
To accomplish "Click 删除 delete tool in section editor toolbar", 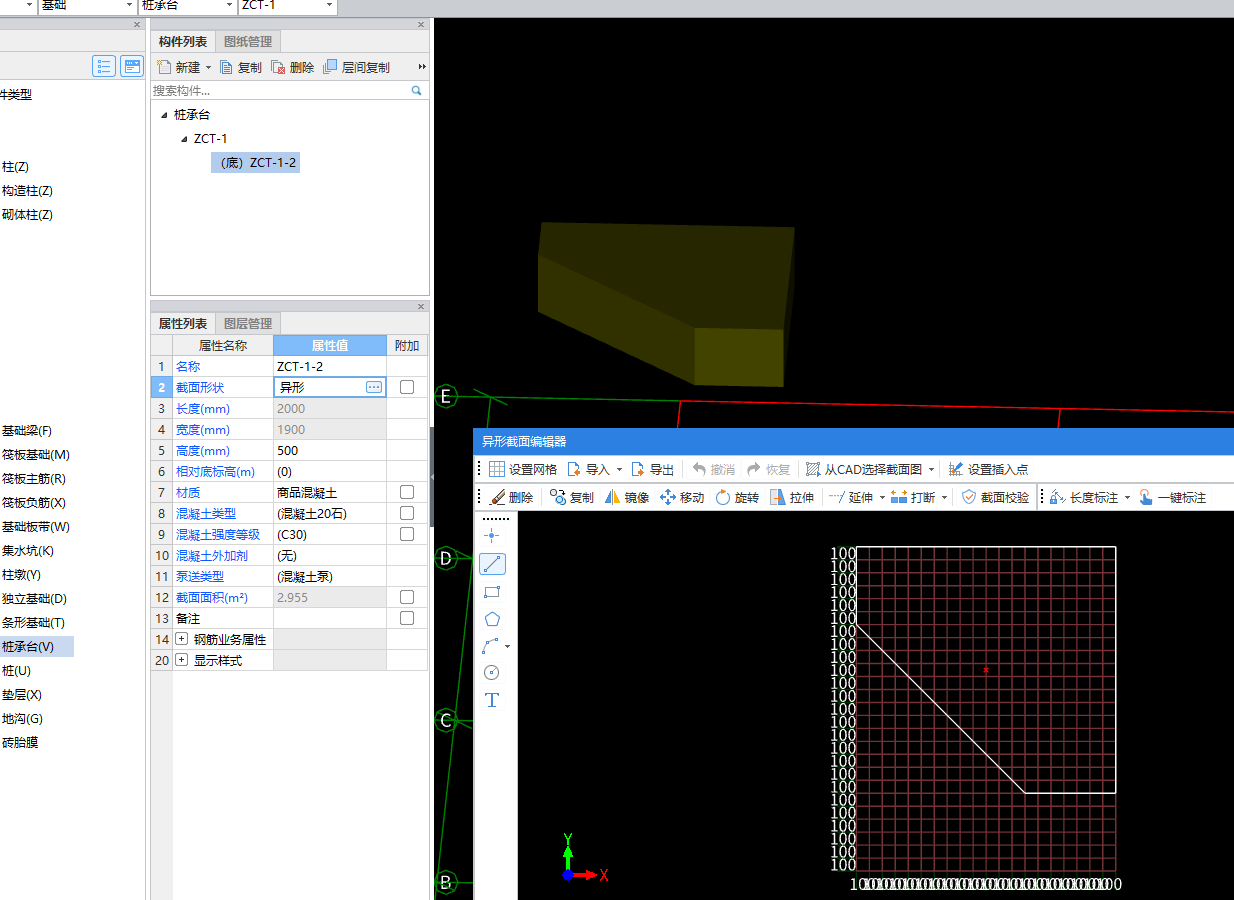I will click(x=512, y=497).
